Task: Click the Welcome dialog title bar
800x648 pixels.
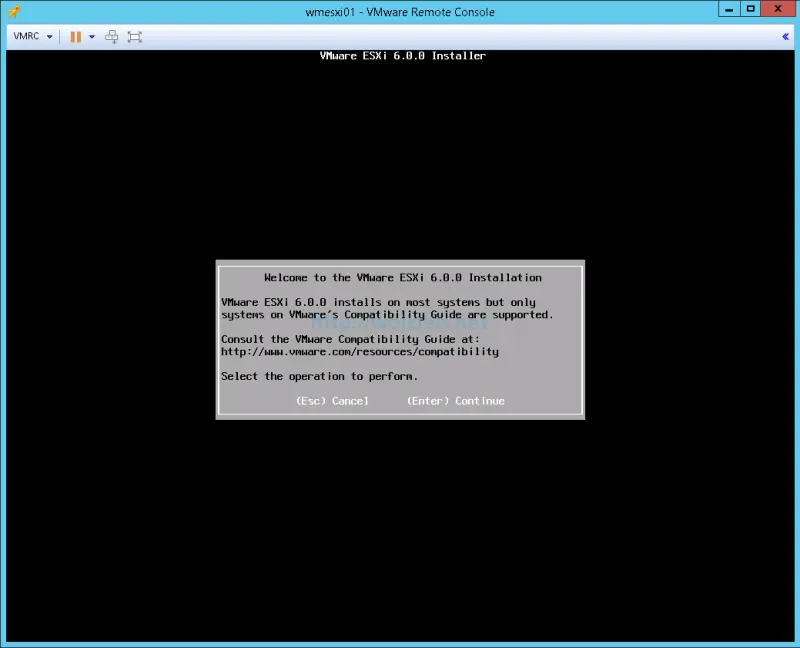Action: 400,277
